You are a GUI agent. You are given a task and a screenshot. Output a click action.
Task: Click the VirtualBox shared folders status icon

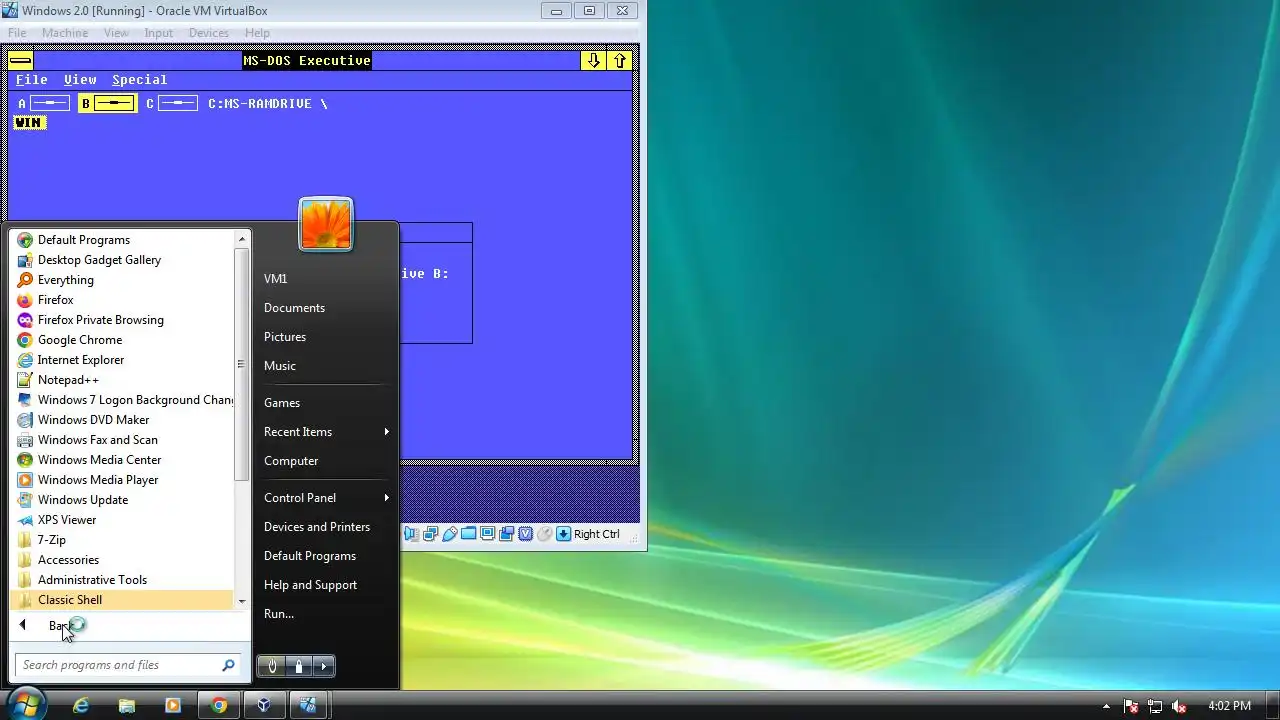(468, 534)
